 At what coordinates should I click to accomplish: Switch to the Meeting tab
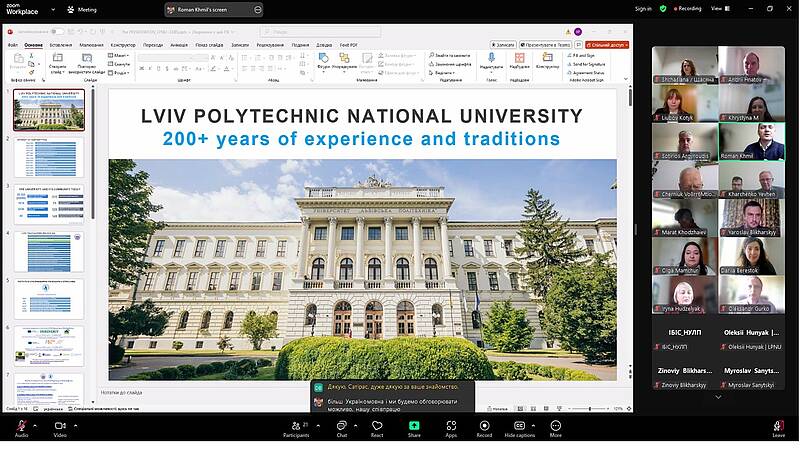(x=82, y=10)
